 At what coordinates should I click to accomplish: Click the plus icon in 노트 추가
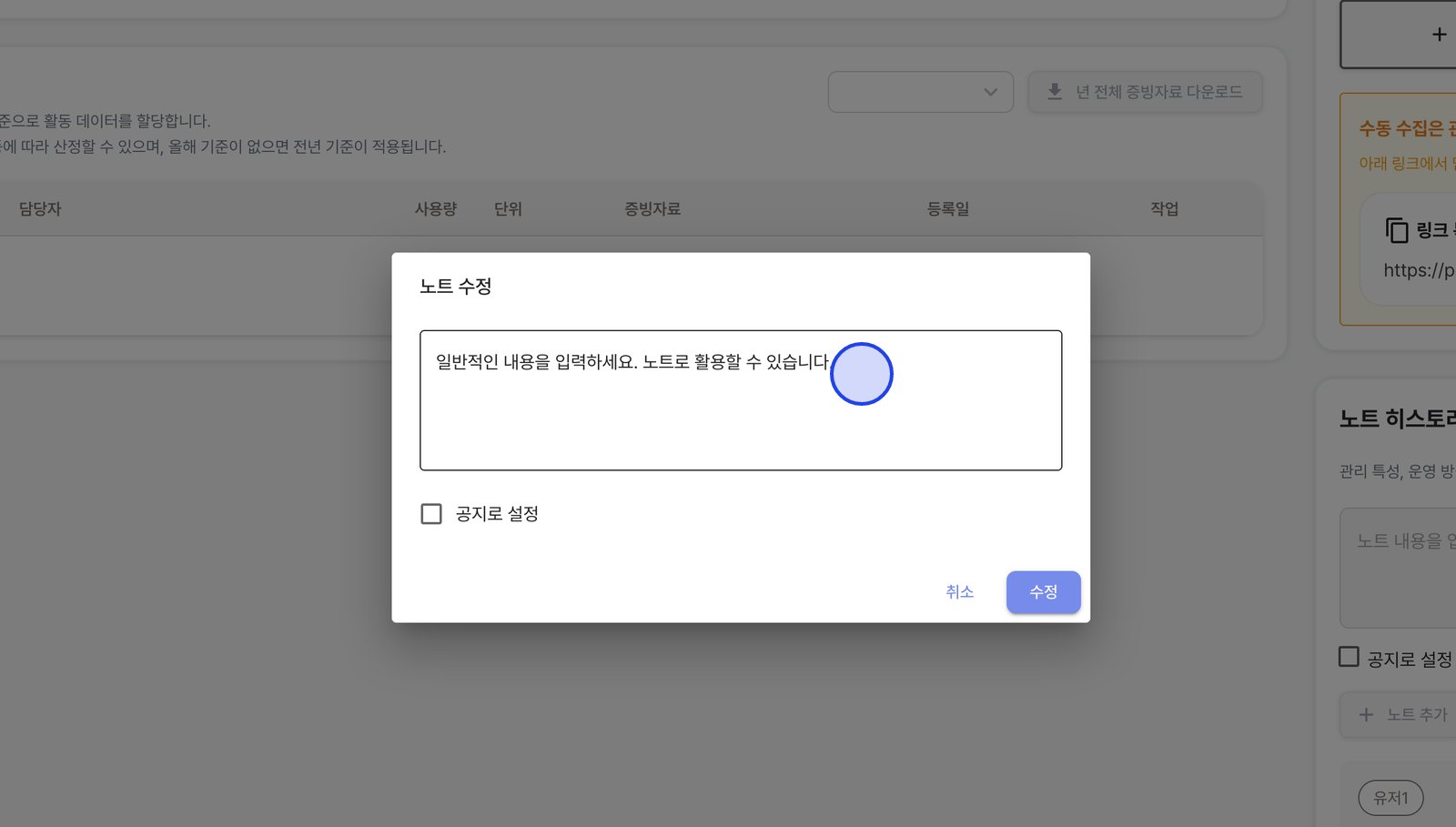pyautogui.click(x=1366, y=715)
